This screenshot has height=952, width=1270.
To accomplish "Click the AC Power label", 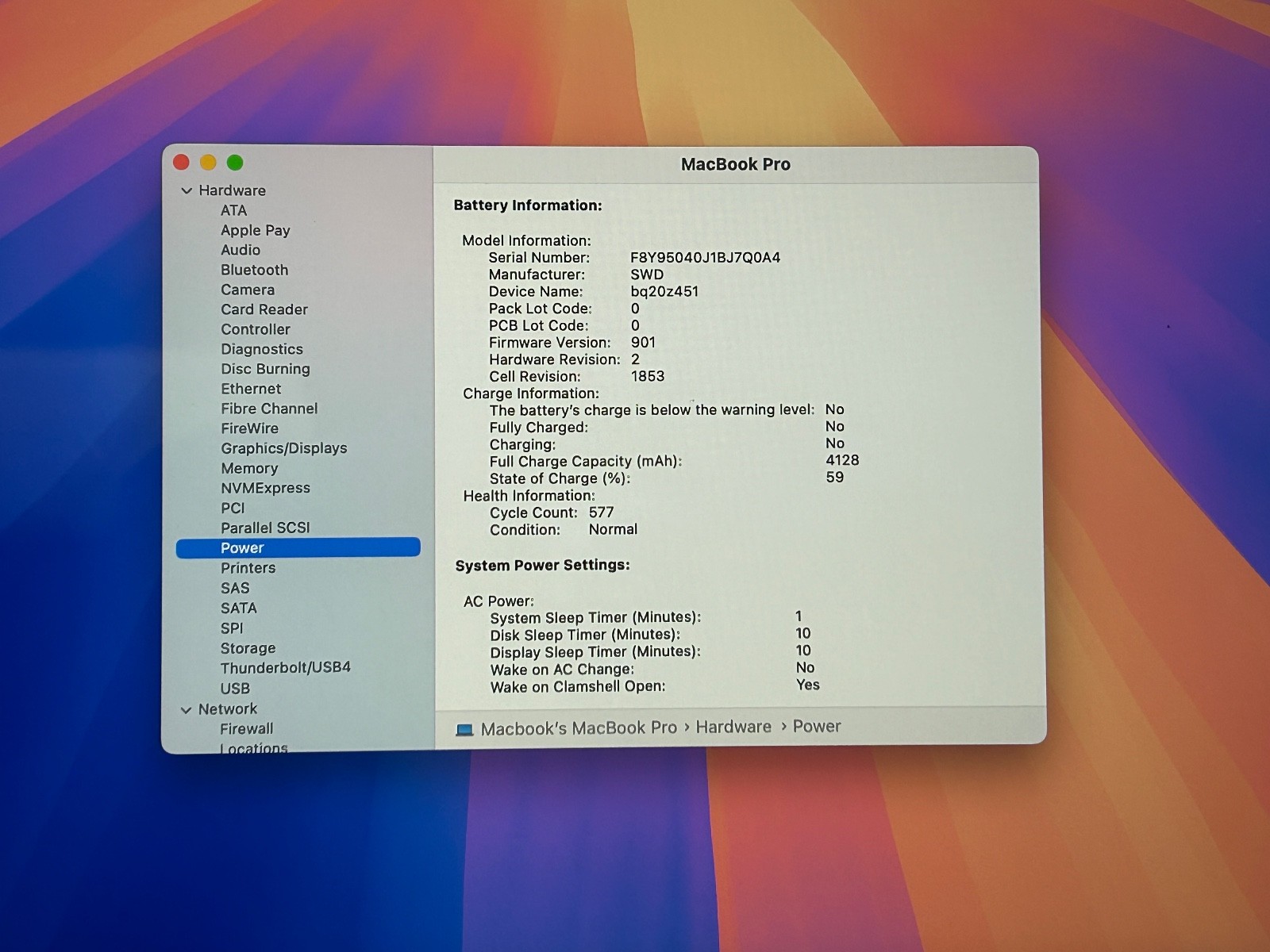I will (498, 601).
